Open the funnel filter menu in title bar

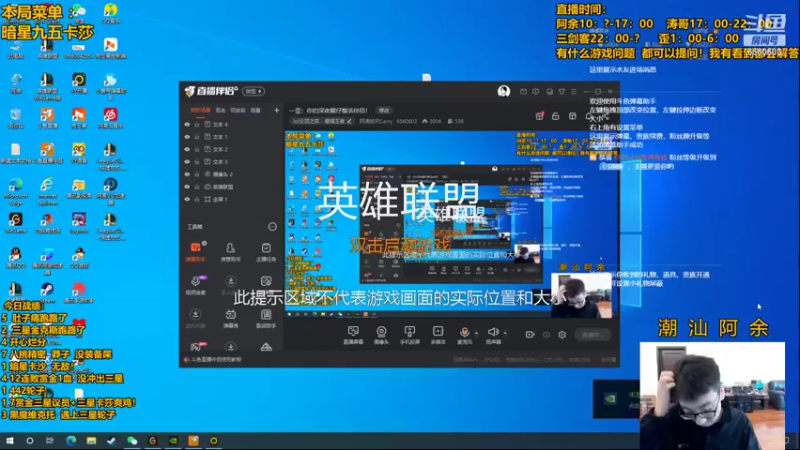click(562, 91)
